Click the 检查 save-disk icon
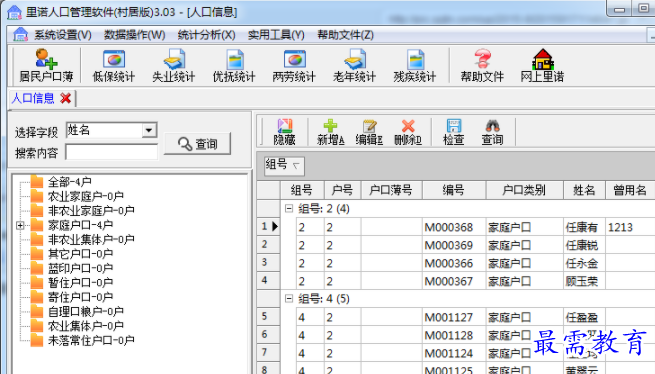Viewport: 655px width, 374px height. coord(454,132)
